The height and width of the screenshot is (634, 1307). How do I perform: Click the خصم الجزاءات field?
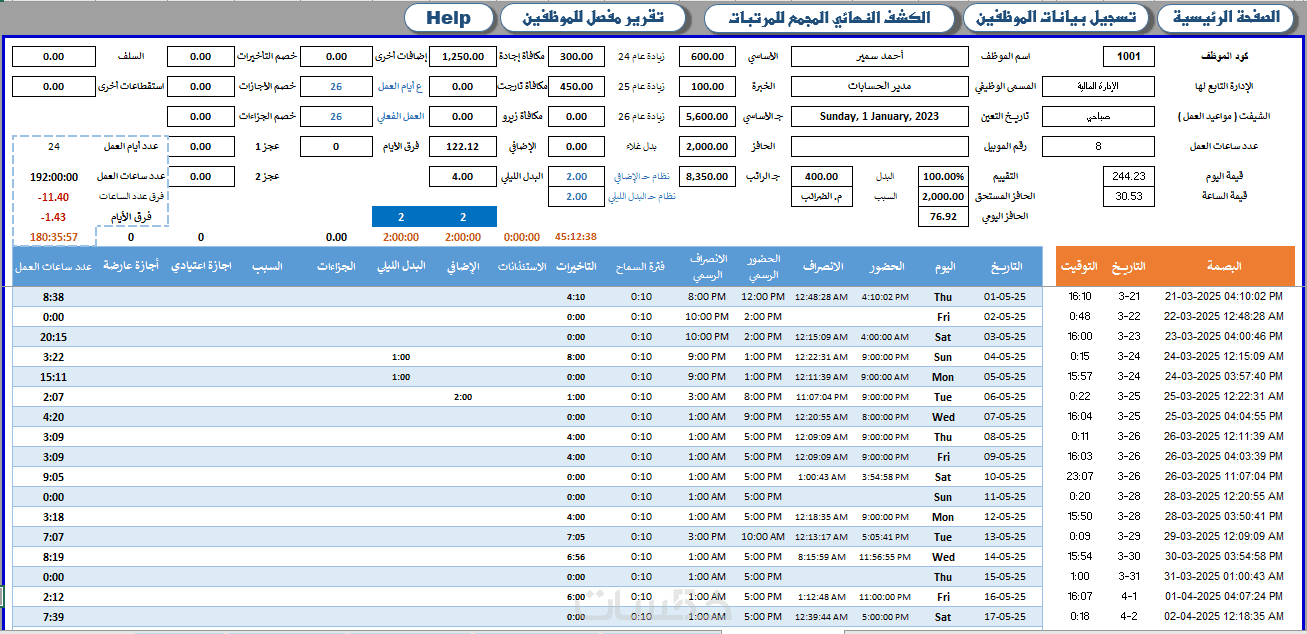[200, 117]
